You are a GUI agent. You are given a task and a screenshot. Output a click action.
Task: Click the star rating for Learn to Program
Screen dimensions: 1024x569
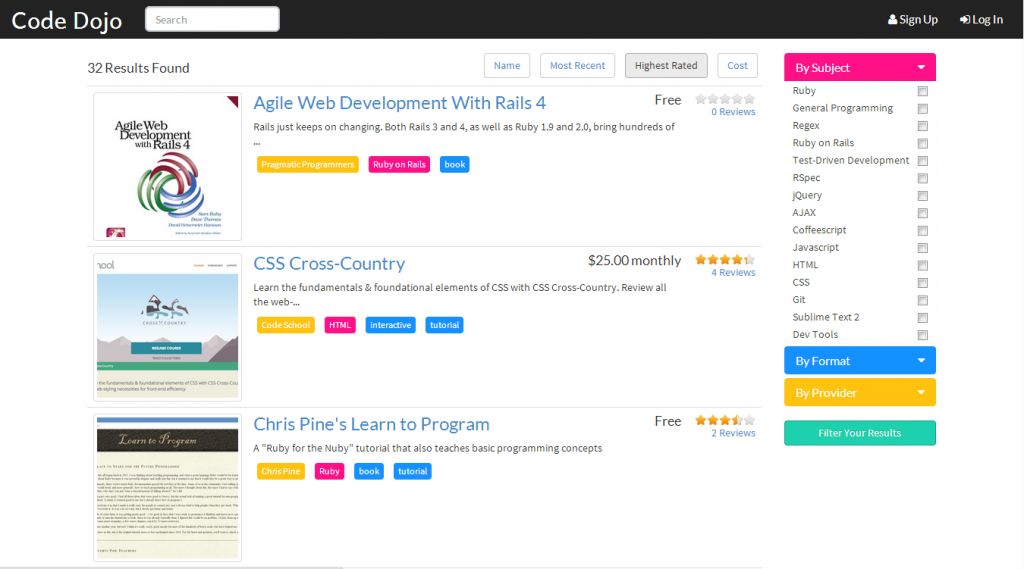pyautogui.click(x=725, y=420)
